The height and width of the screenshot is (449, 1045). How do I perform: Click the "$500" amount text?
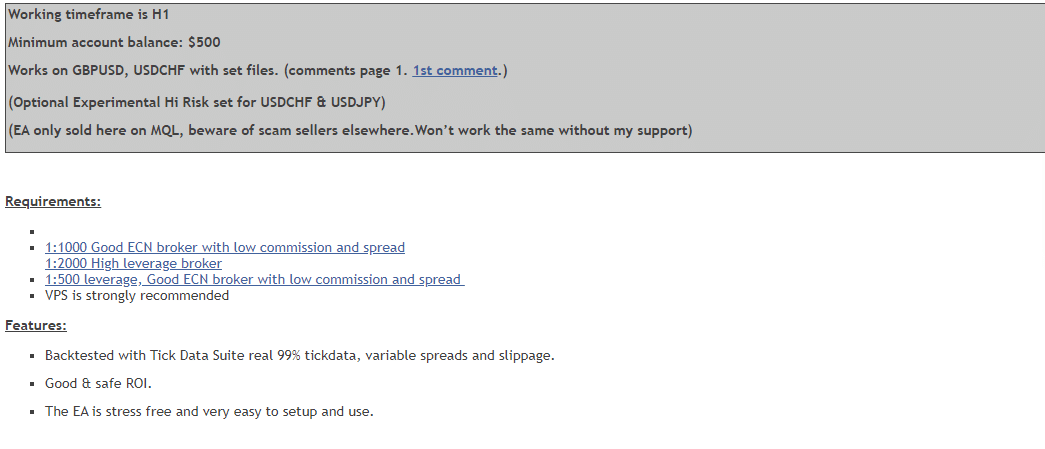tap(204, 42)
